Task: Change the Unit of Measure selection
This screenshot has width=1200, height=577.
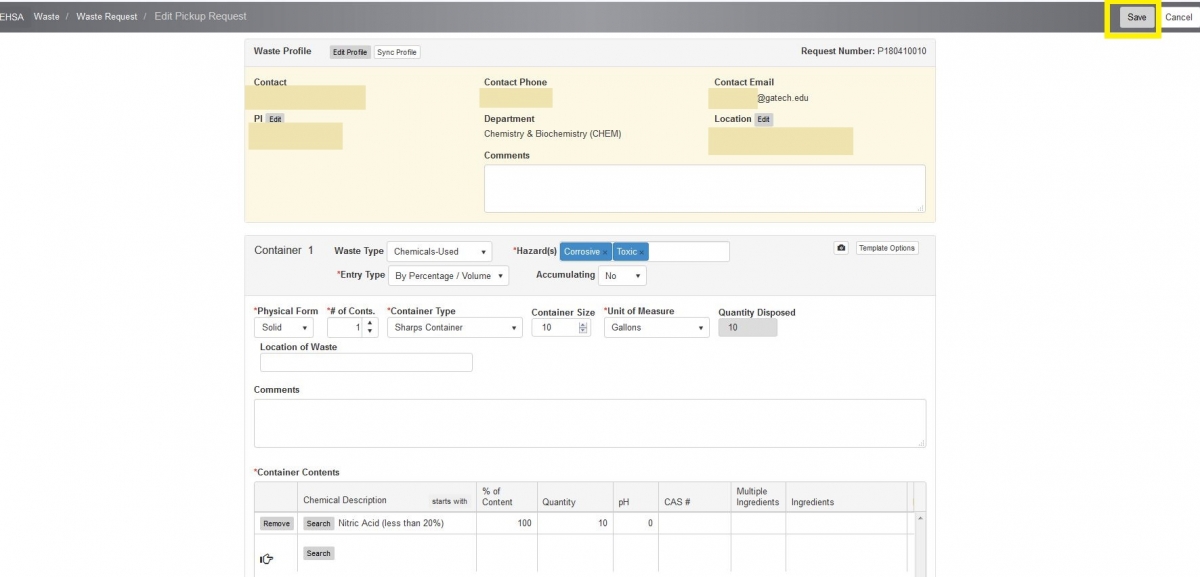Action: click(x=656, y=328)
